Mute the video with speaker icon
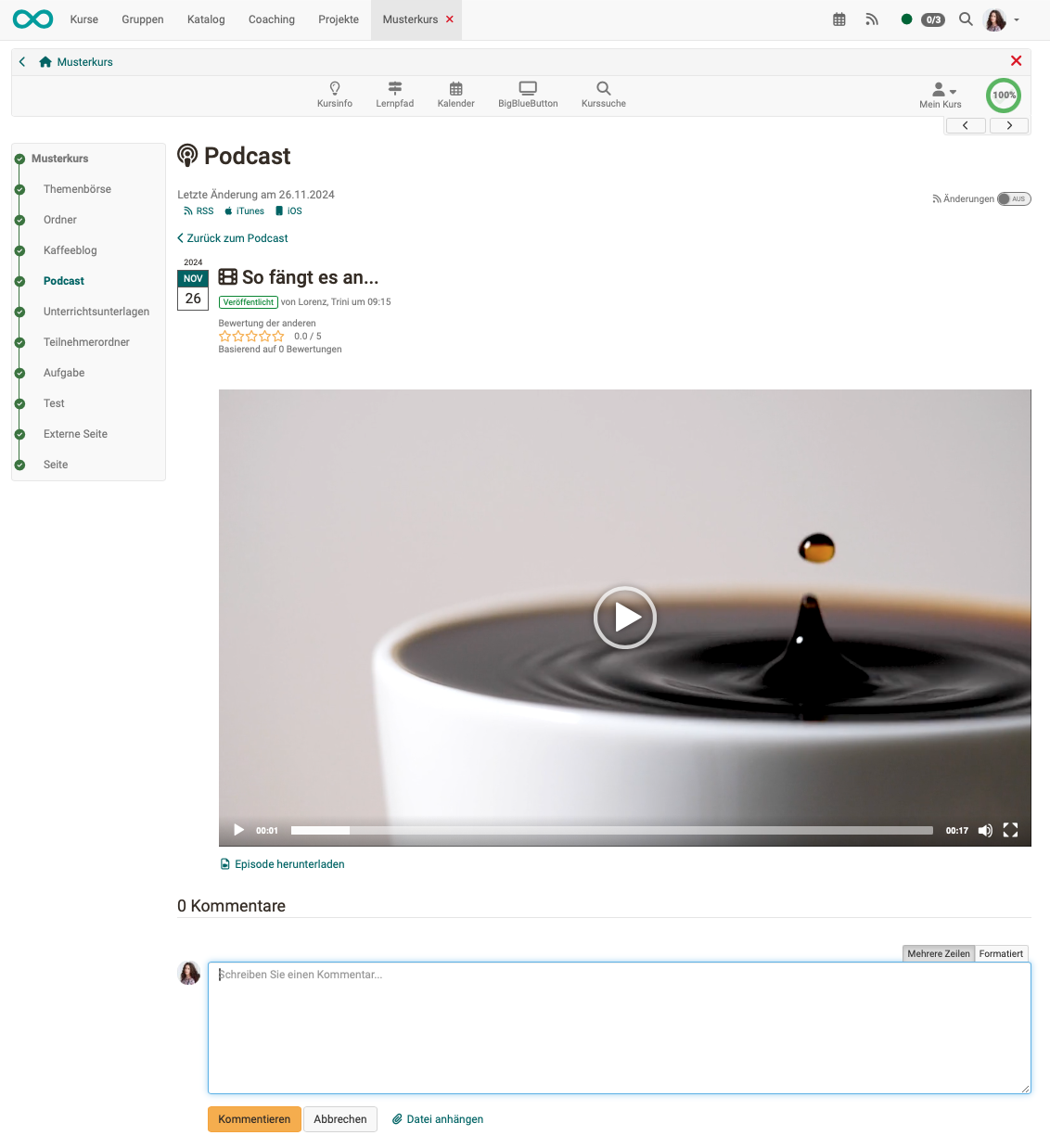The image size is (1050, 1148). tap(985, 831)
